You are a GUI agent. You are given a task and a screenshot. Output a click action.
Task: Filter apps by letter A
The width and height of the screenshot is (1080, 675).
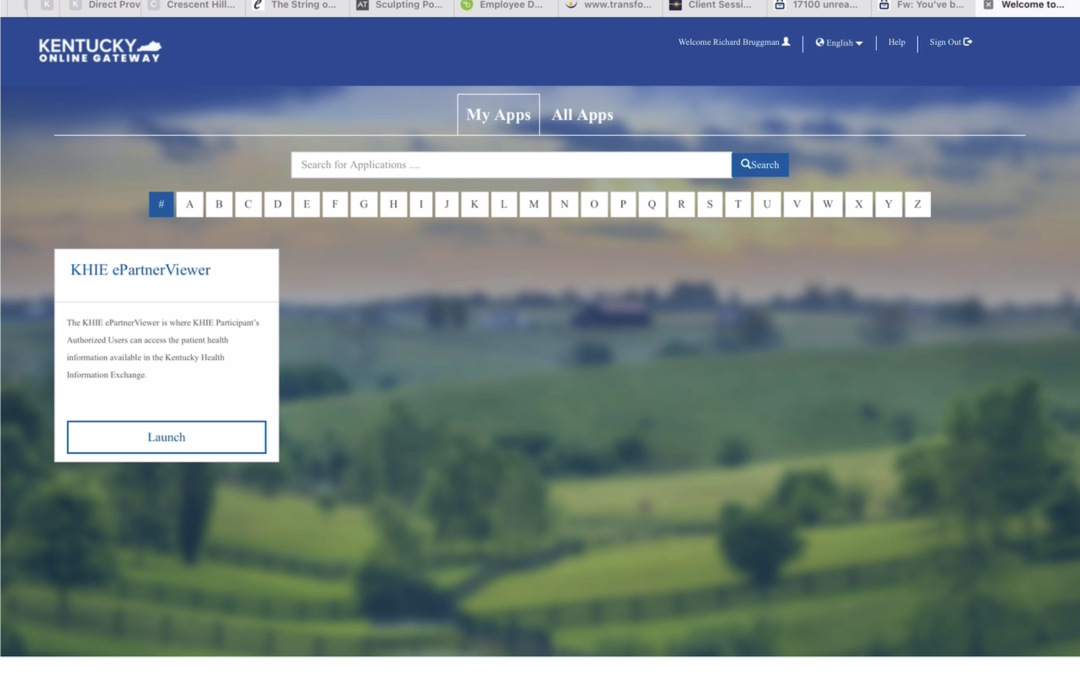pos(189,204)
